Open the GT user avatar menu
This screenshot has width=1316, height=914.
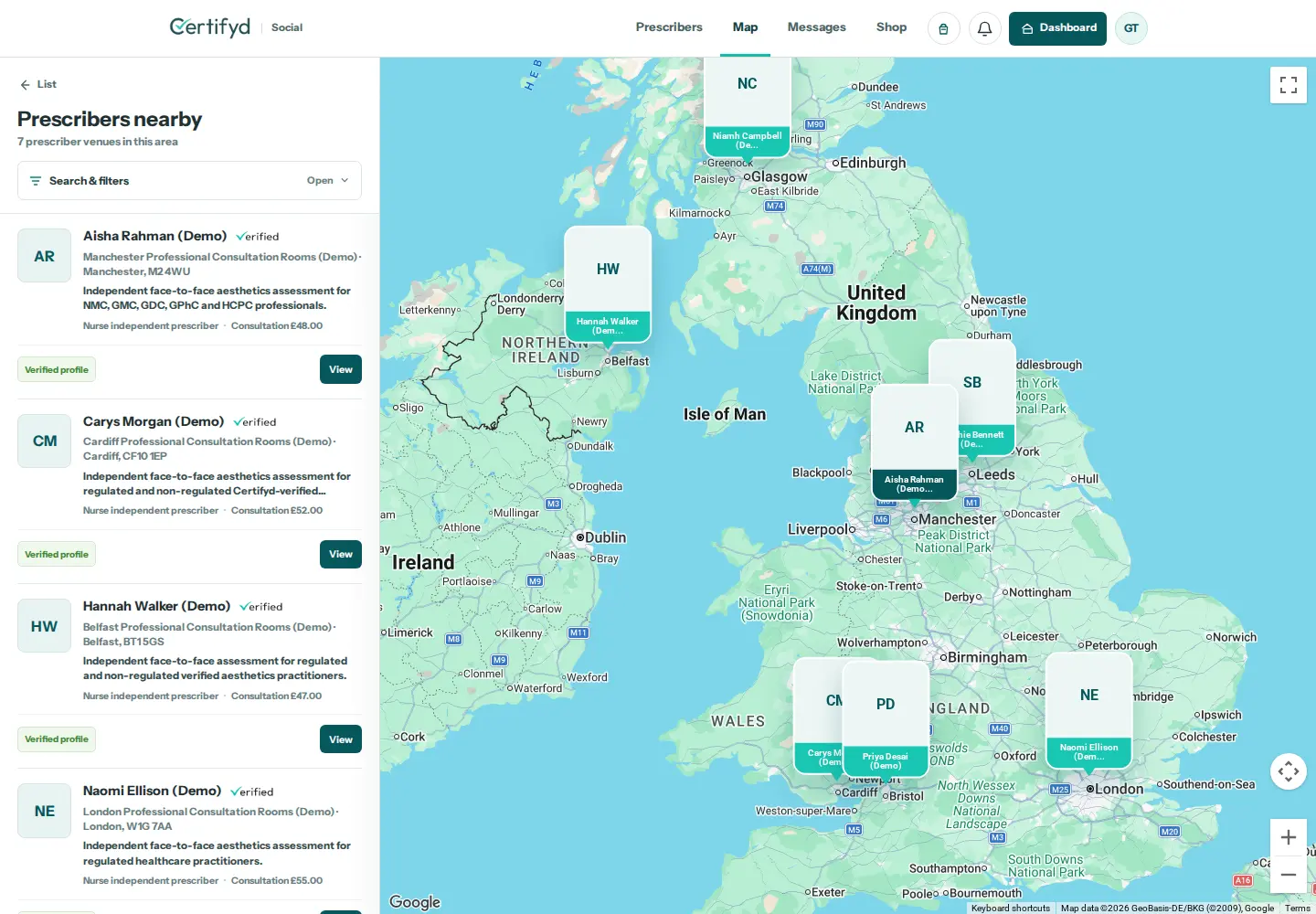coord(1130,28)
